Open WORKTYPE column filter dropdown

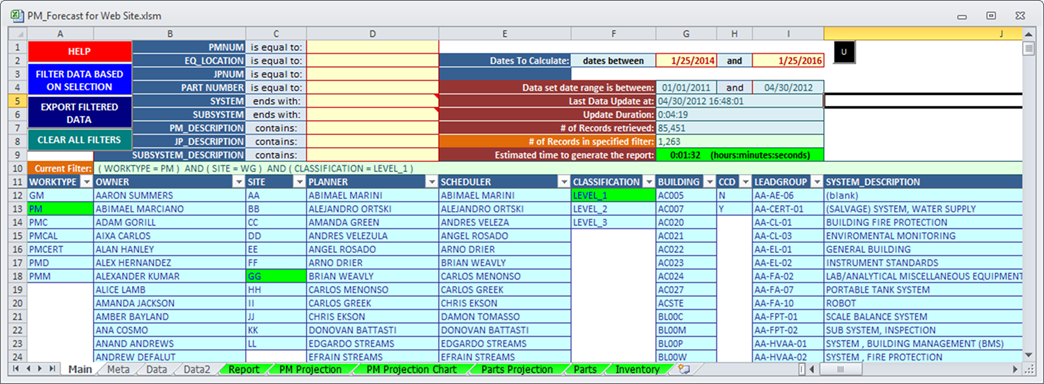(x=86, y=182)
